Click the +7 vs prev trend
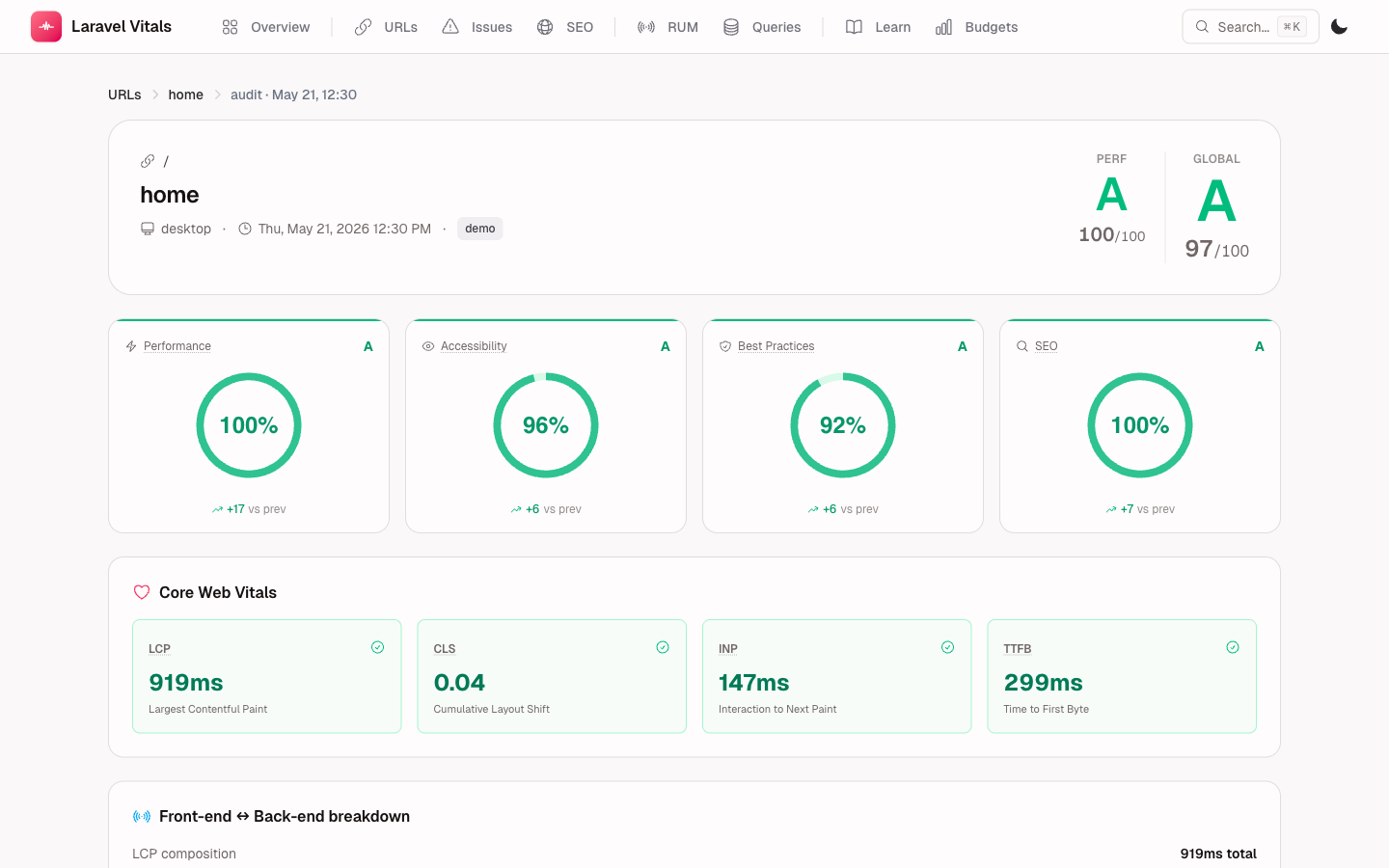 click(1140, 509)
